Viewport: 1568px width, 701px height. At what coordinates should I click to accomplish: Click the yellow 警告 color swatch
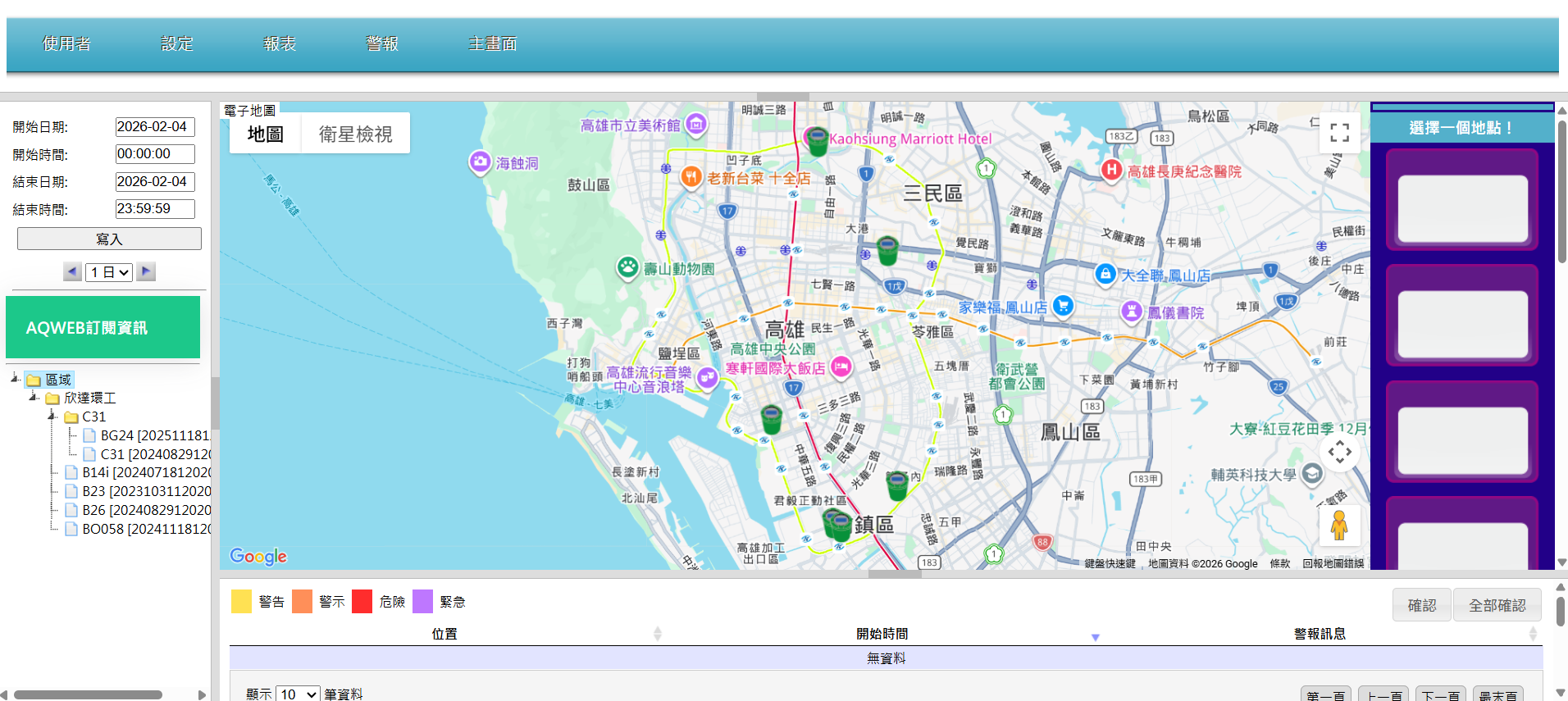(x=242, y=601)
